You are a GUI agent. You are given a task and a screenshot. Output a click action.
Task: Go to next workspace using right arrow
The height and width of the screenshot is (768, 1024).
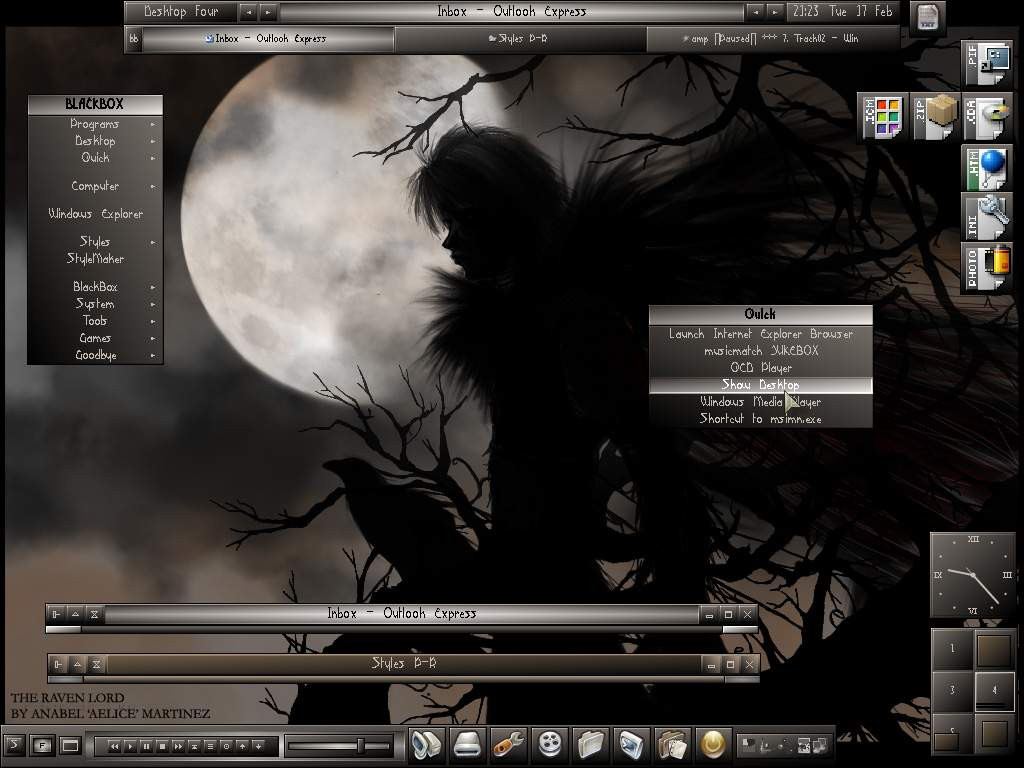pyautogui.click(x=267, y=12)
